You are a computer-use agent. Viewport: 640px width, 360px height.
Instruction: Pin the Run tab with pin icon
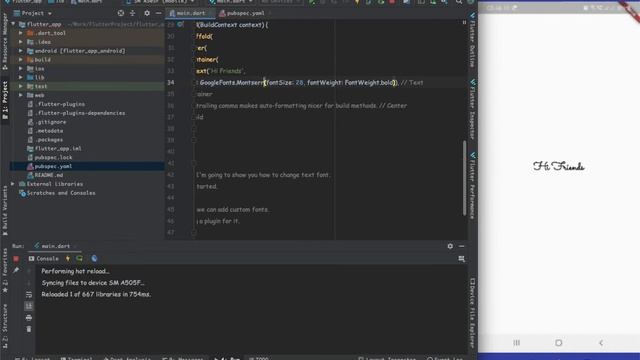pos(16,270)
